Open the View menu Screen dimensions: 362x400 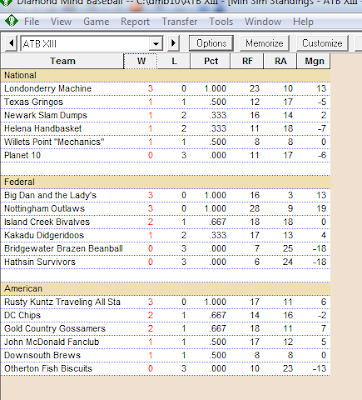click(x=61, y=22)
